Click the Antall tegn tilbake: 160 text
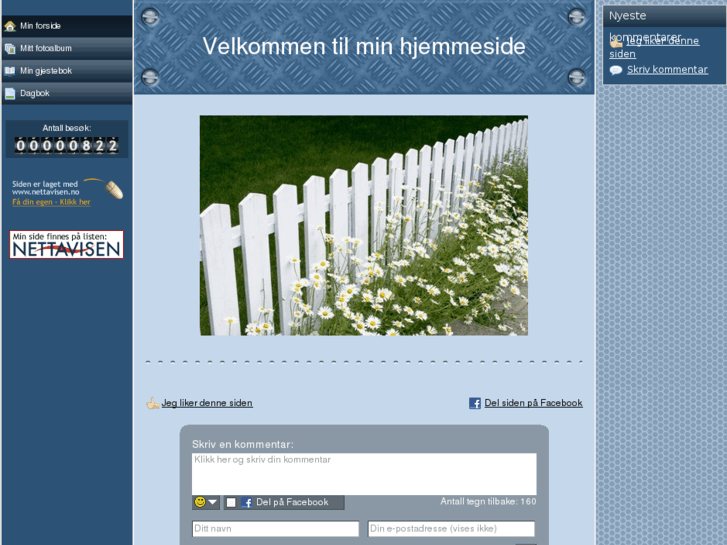Image resolution: width=727 pixels, height=545 pixels. pos(488,501)
